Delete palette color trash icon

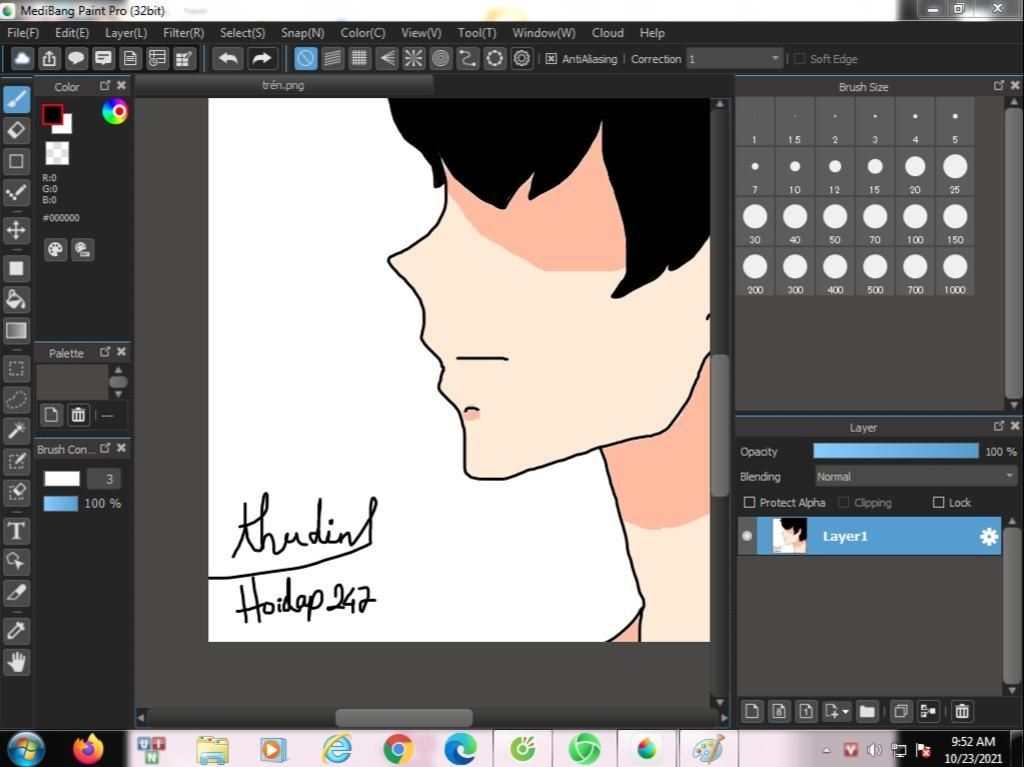(x=78, y=415)
